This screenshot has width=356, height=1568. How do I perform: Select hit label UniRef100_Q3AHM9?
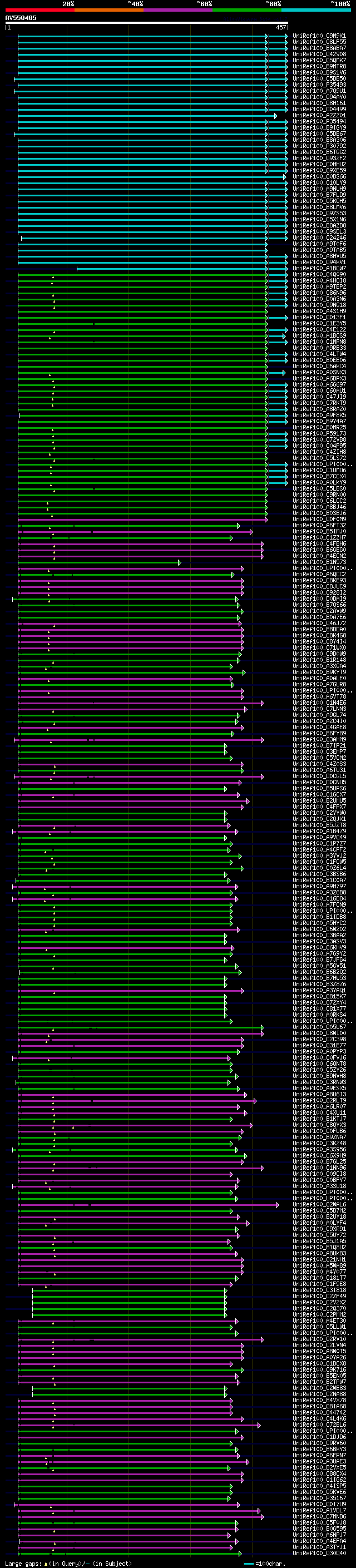point(319,740)
